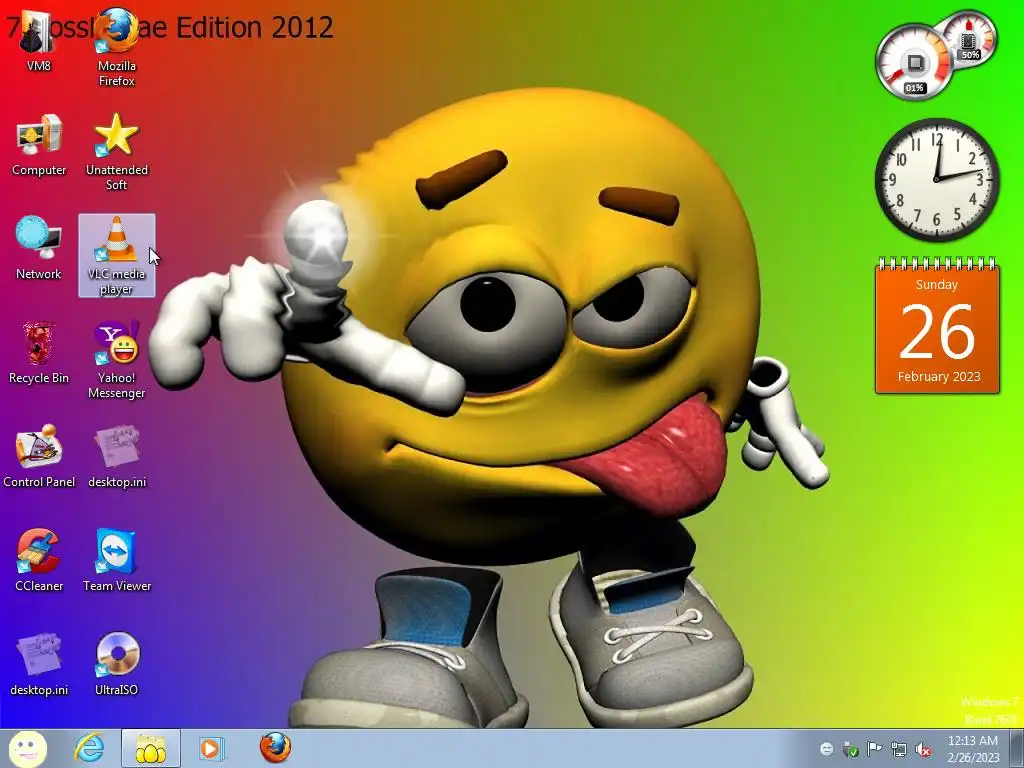
Task: Click the analog clock gadget
Action: (936, 180)
